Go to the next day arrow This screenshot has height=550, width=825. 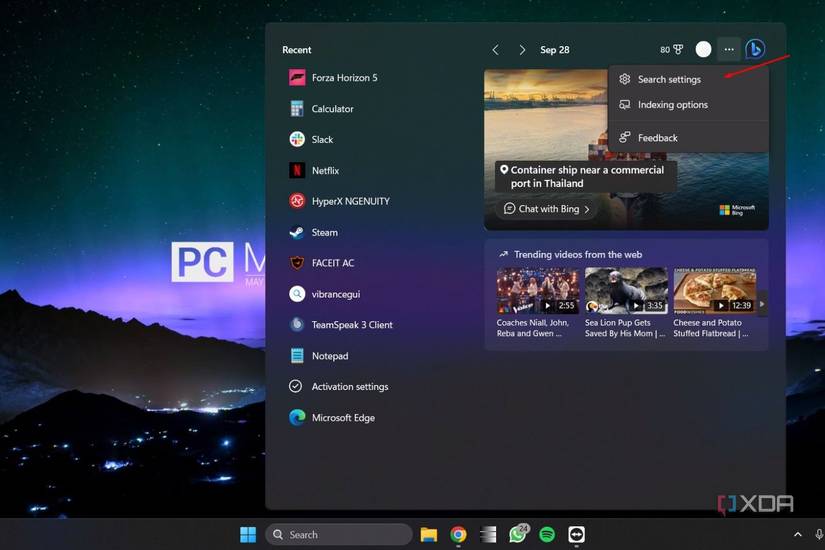(x=522, y=49)
